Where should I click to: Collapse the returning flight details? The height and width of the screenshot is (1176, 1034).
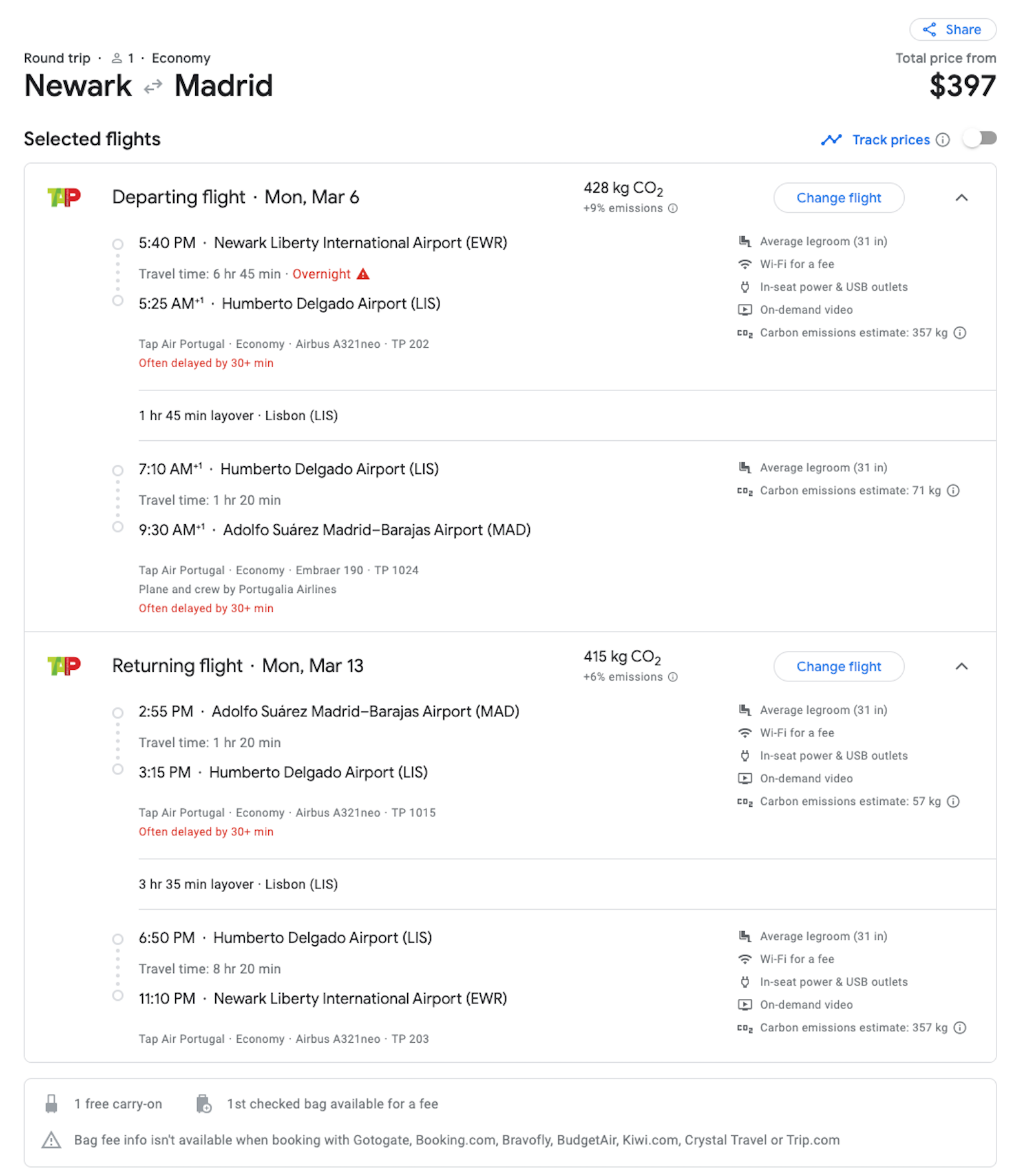(962, 667)
